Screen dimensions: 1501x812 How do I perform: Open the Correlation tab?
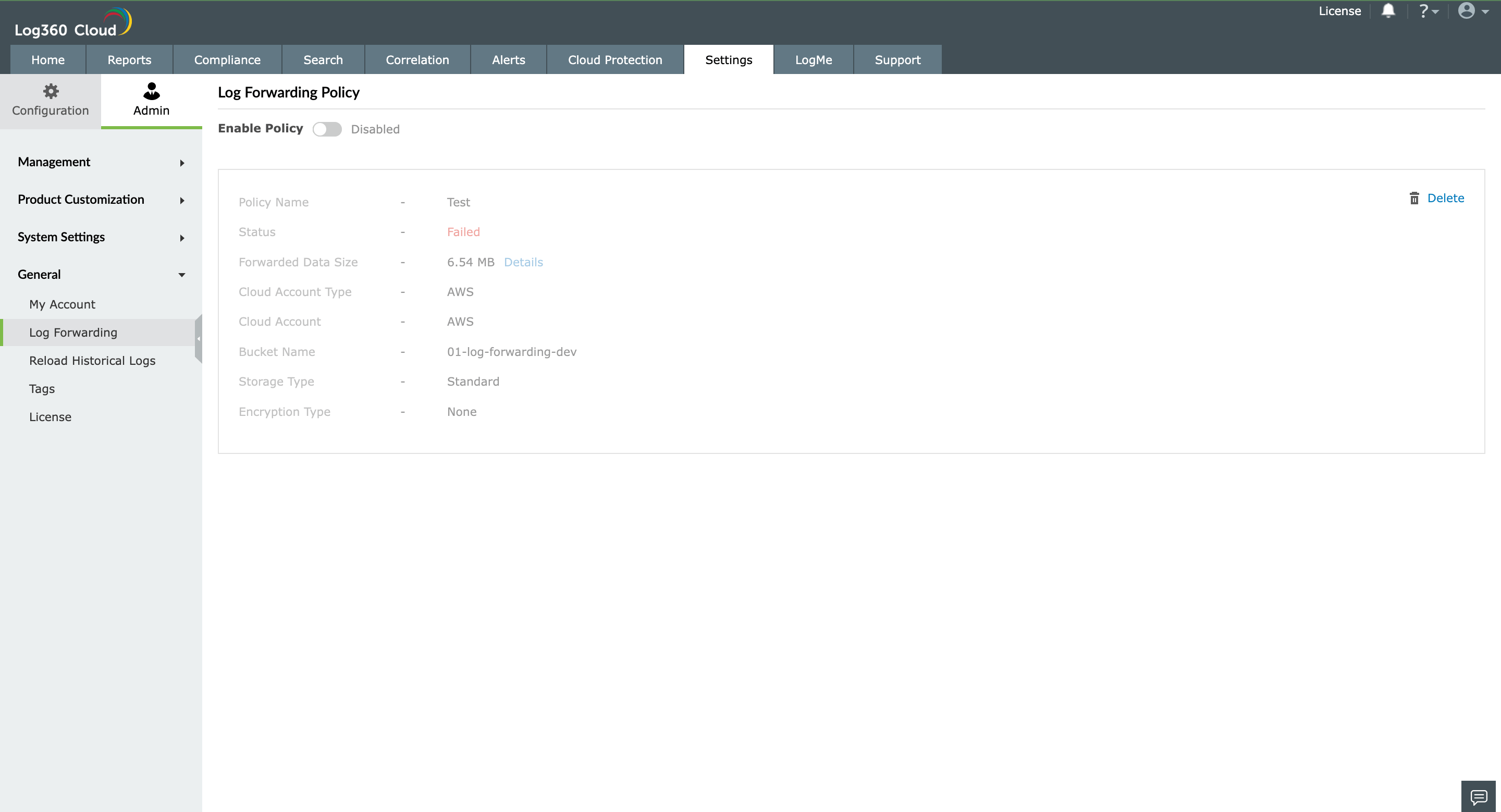point(417,60)
